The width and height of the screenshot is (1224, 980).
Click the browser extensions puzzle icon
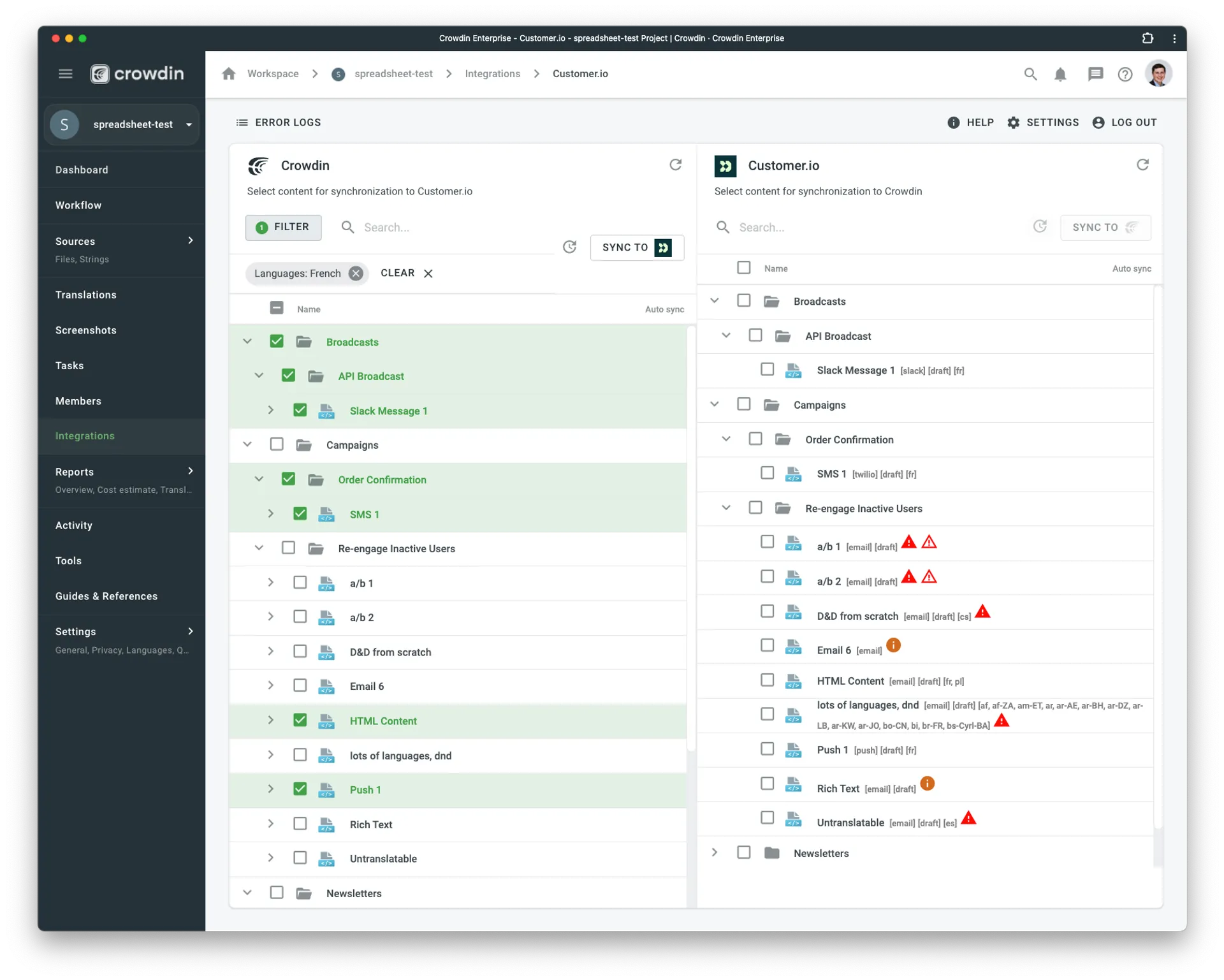click(1147, 38)
